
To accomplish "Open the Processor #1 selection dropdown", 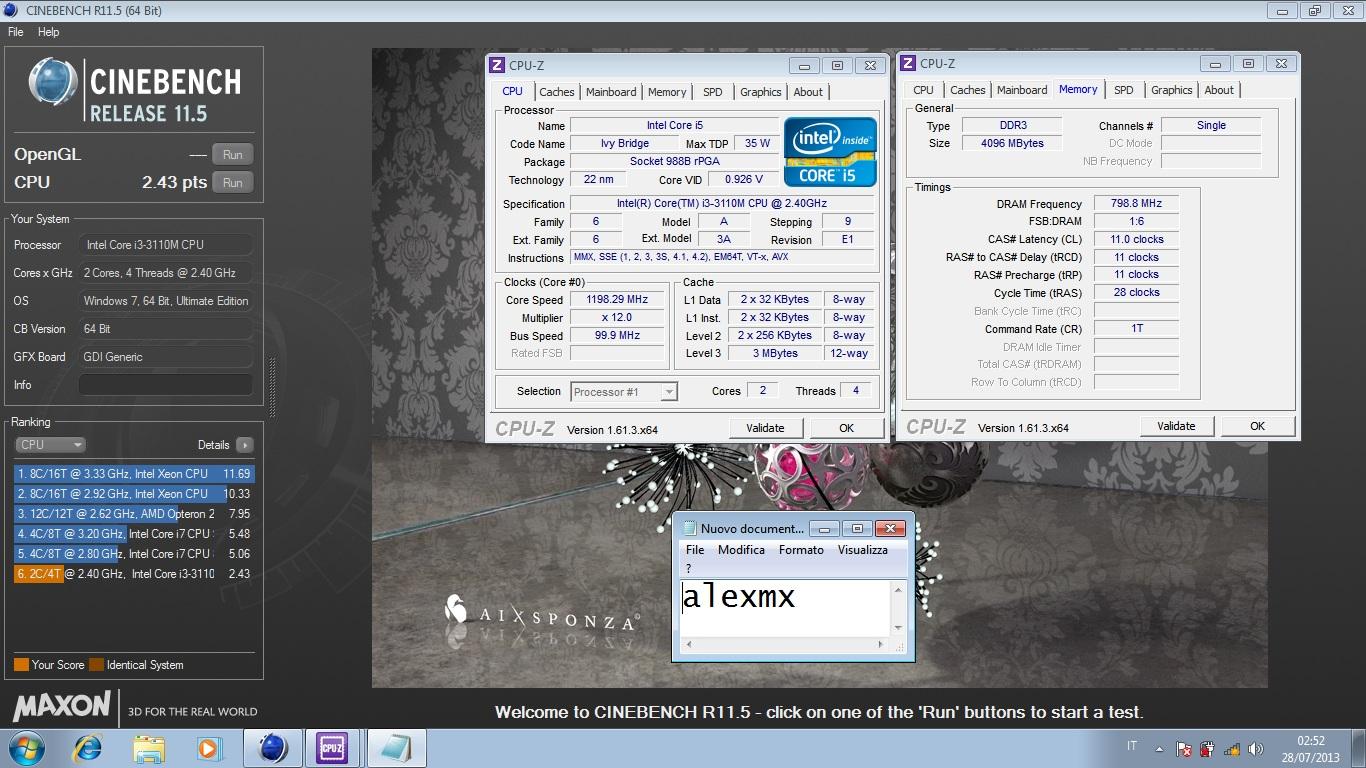I will [x=624, y=392].
